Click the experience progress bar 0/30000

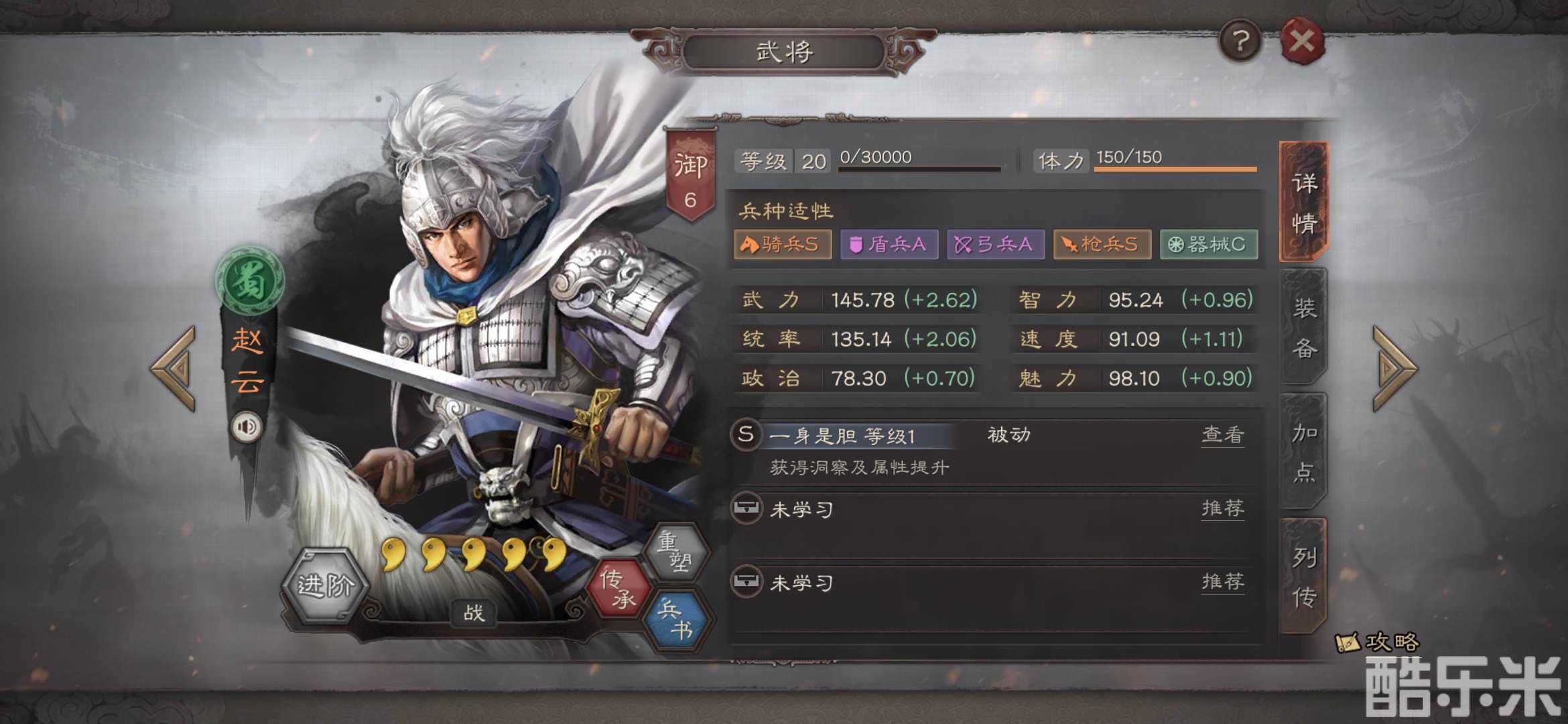(x=919, y=161)
